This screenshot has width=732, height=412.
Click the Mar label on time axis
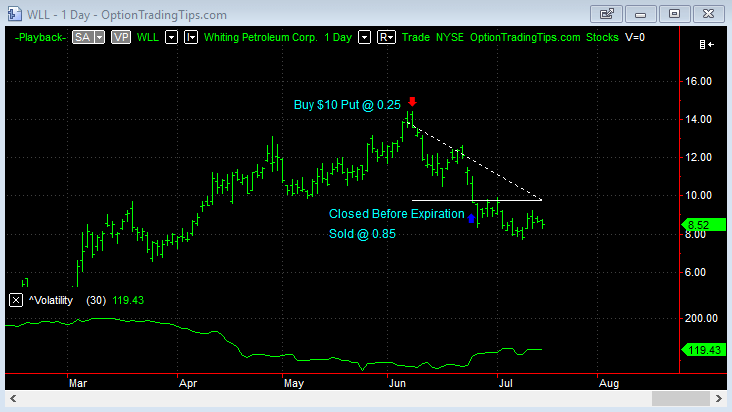(78, 383)
